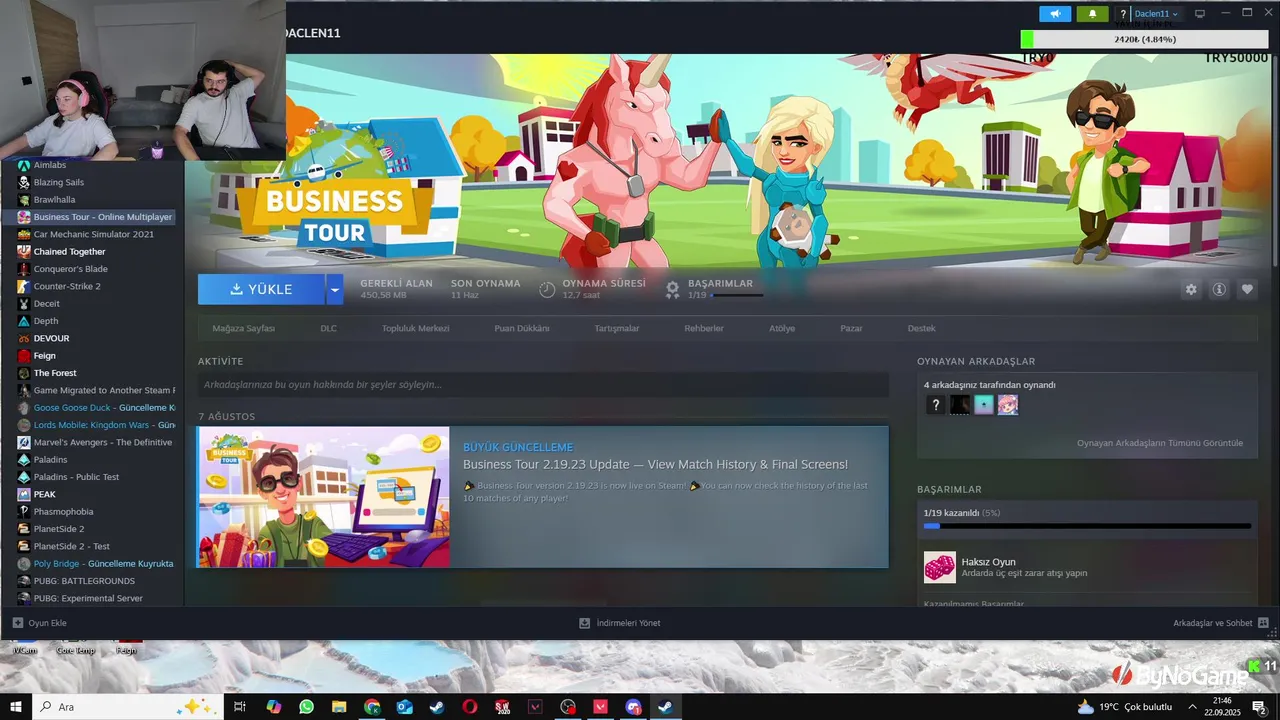Click the Oyun Ekle label
Image resolution: width=1280 pixels, height=720 pixels.
(47, 623)
